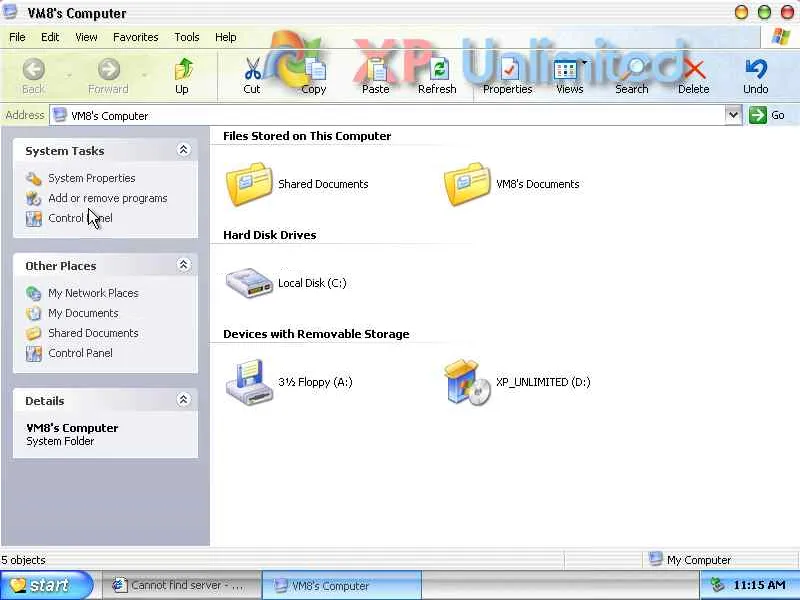
Task: Click System Properties task link
Action: point(92,178)
